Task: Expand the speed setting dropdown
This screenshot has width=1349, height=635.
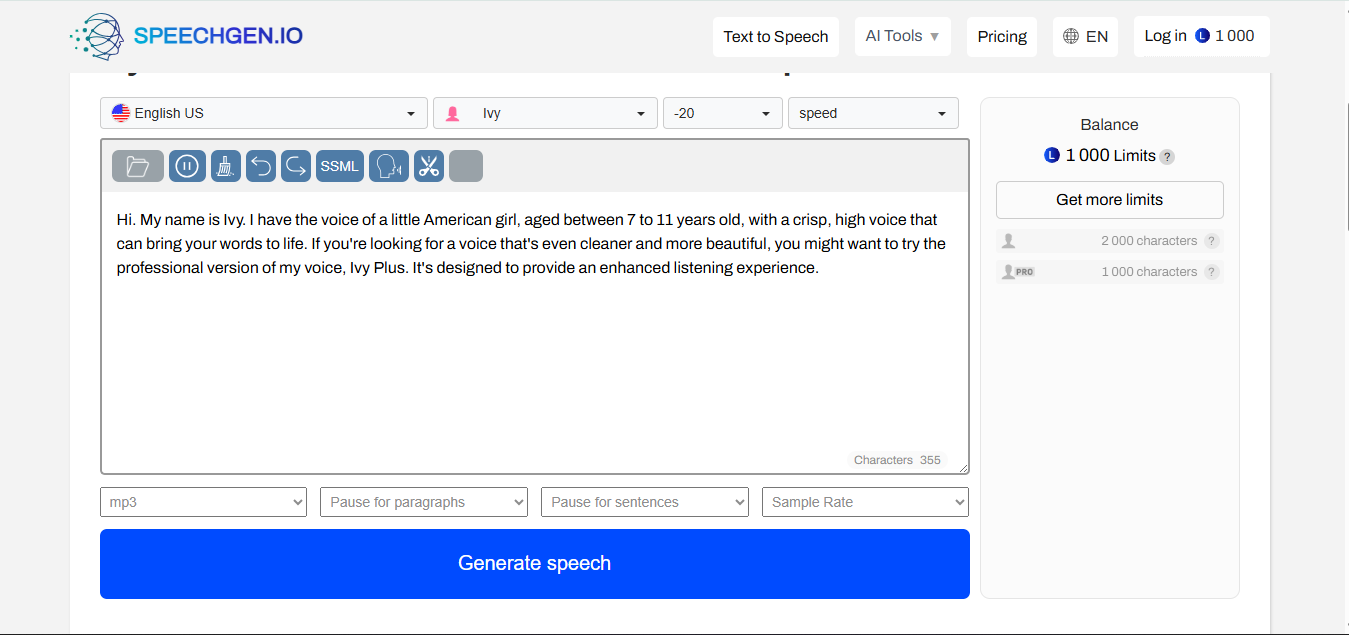Action: tap(872, 113)
